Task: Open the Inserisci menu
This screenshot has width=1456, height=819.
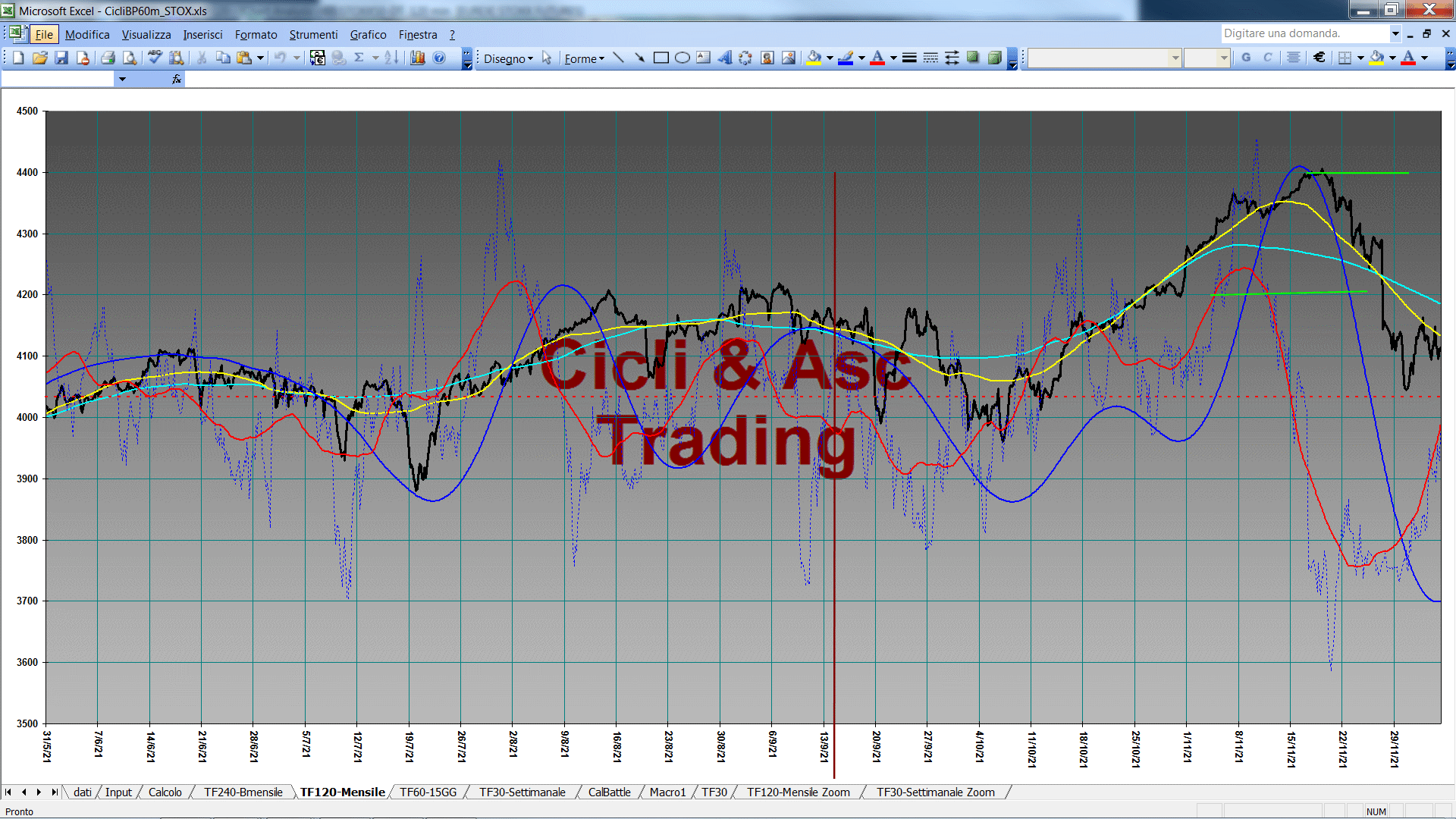Action: click(202, 34)
